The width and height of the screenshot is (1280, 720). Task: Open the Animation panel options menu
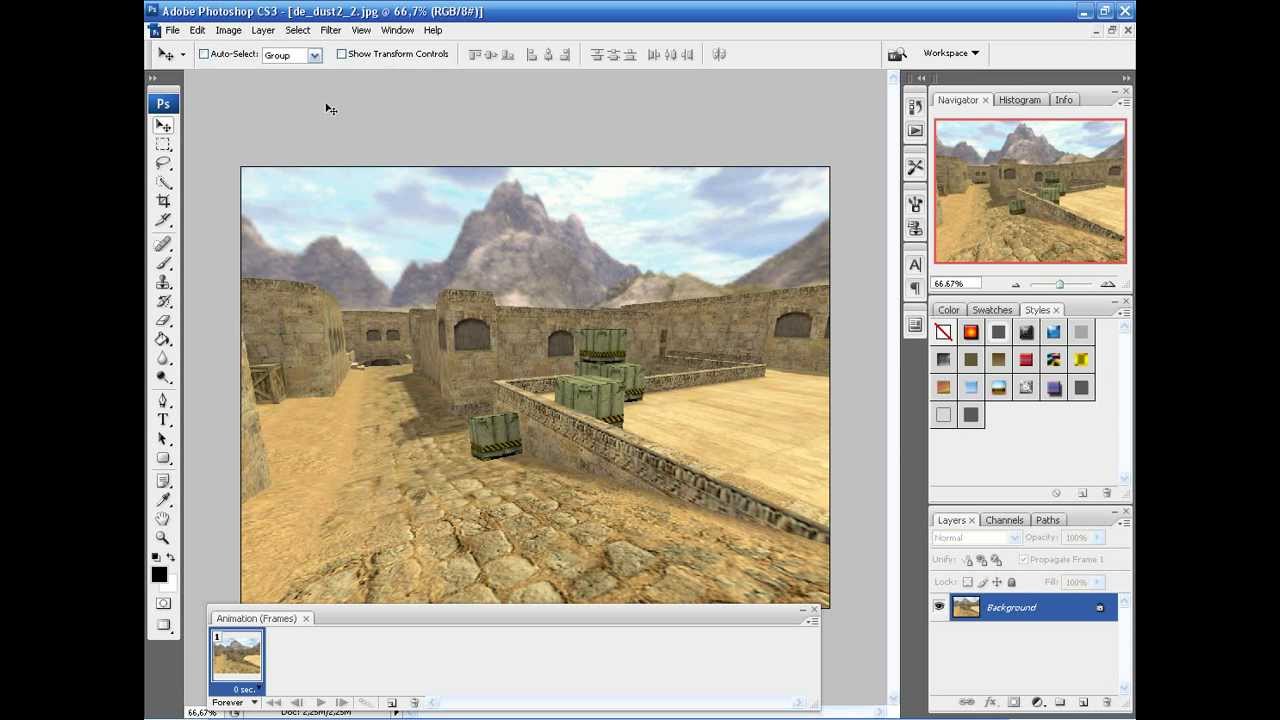[812, 621]
